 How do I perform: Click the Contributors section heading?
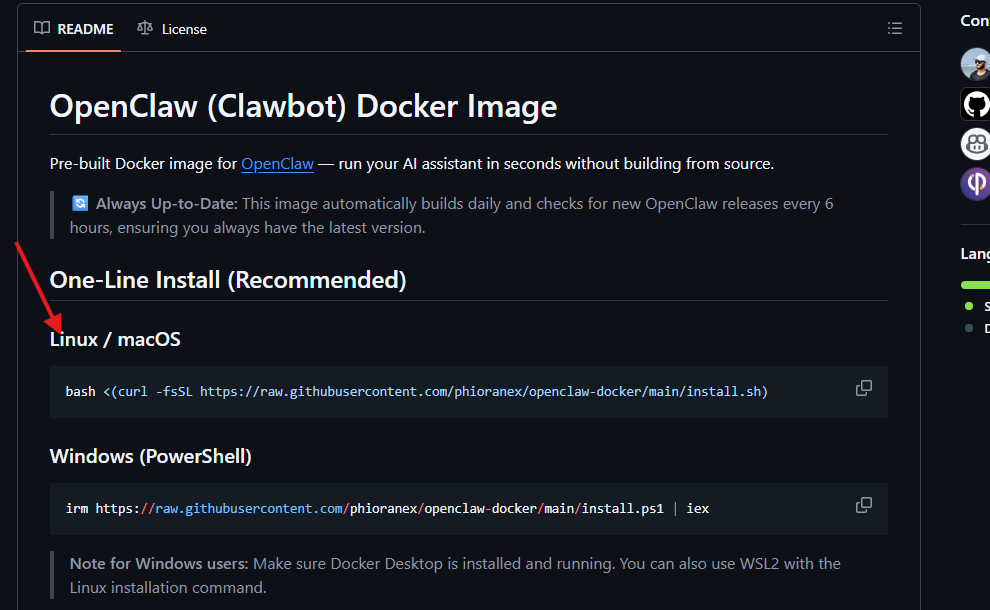click(x=975, y=20)
